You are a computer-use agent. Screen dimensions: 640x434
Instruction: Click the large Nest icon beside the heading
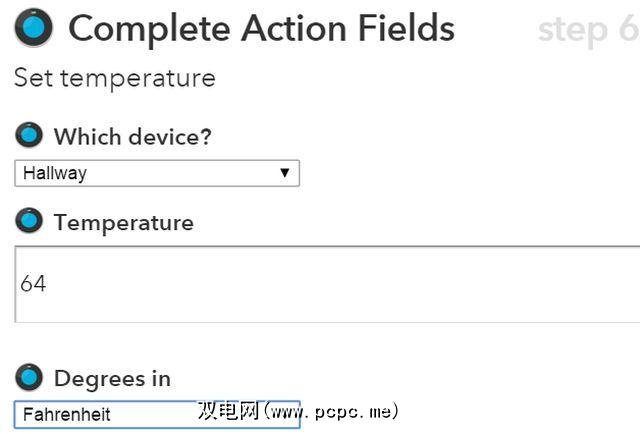34,29
